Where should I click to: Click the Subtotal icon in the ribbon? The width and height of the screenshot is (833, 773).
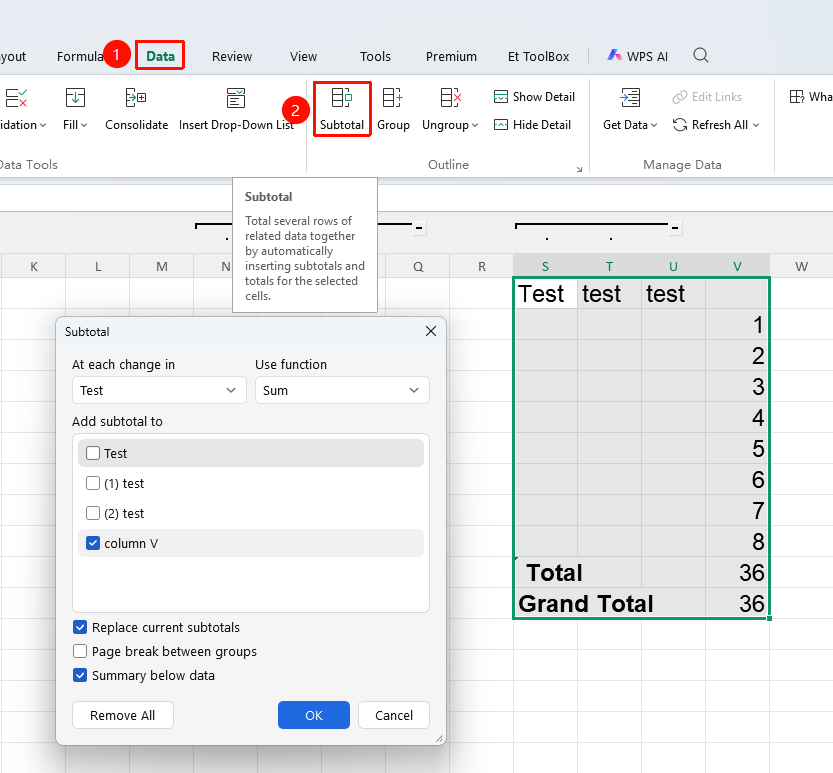click(342, 98)
